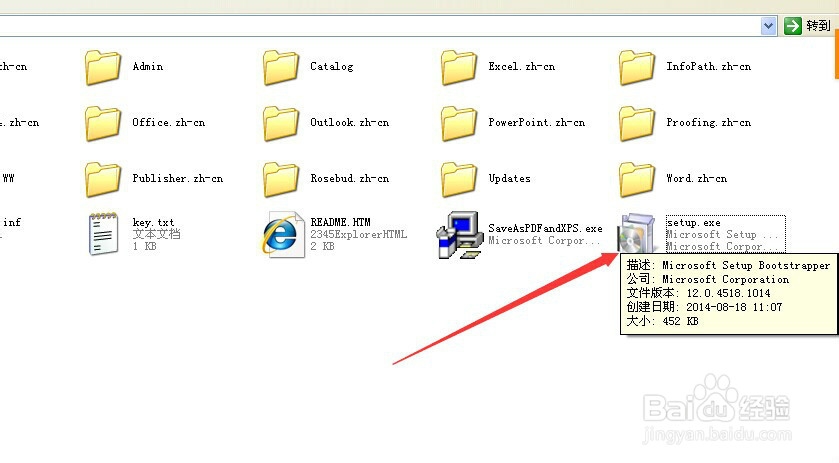Click the 转到 button label
Viewport: 839px width, 463px height.
pyautogui.click(x=818, y=26)
